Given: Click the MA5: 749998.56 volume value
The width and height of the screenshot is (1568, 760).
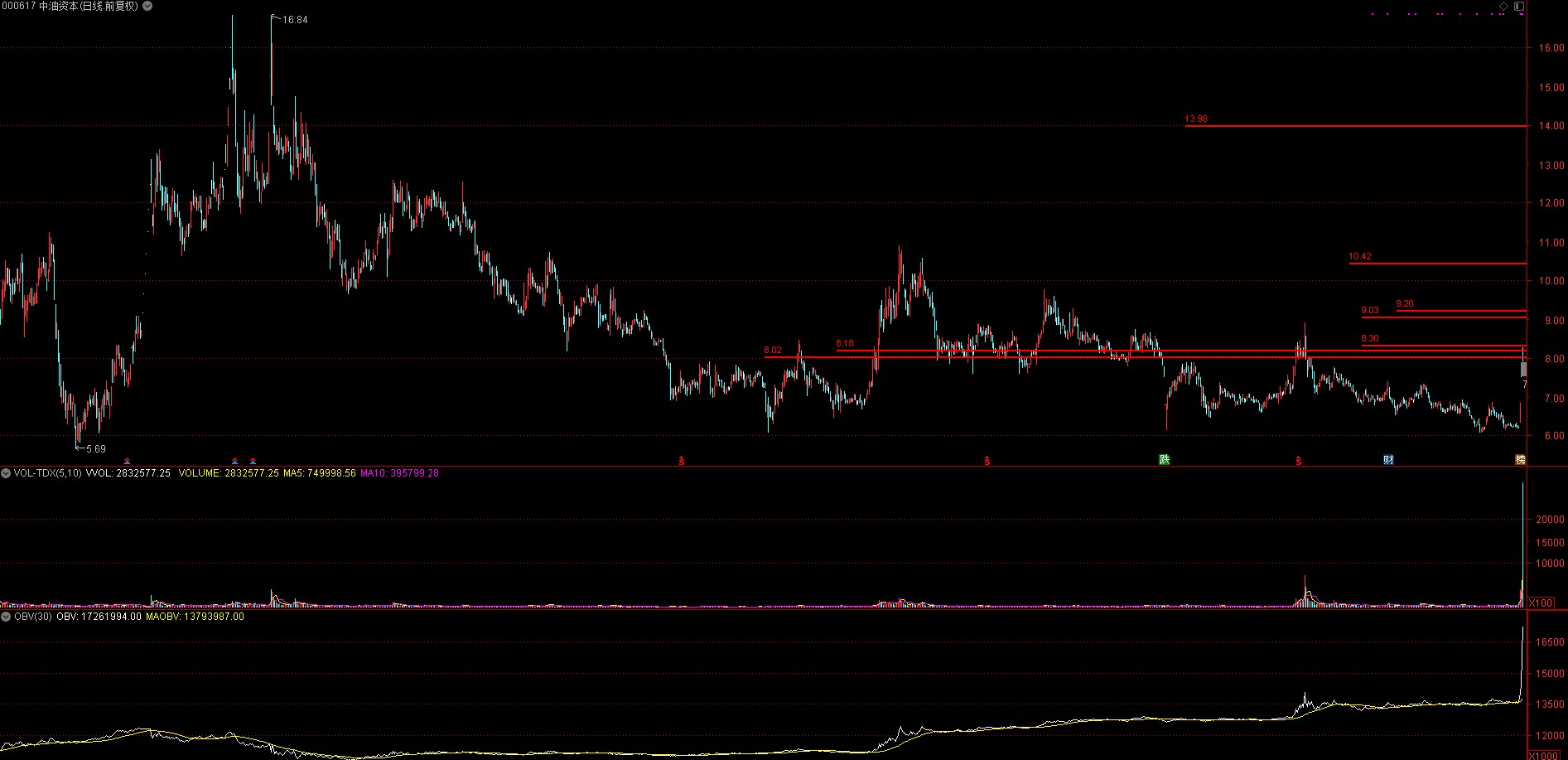Looking at the screenshot, I should tap(320, 473).
